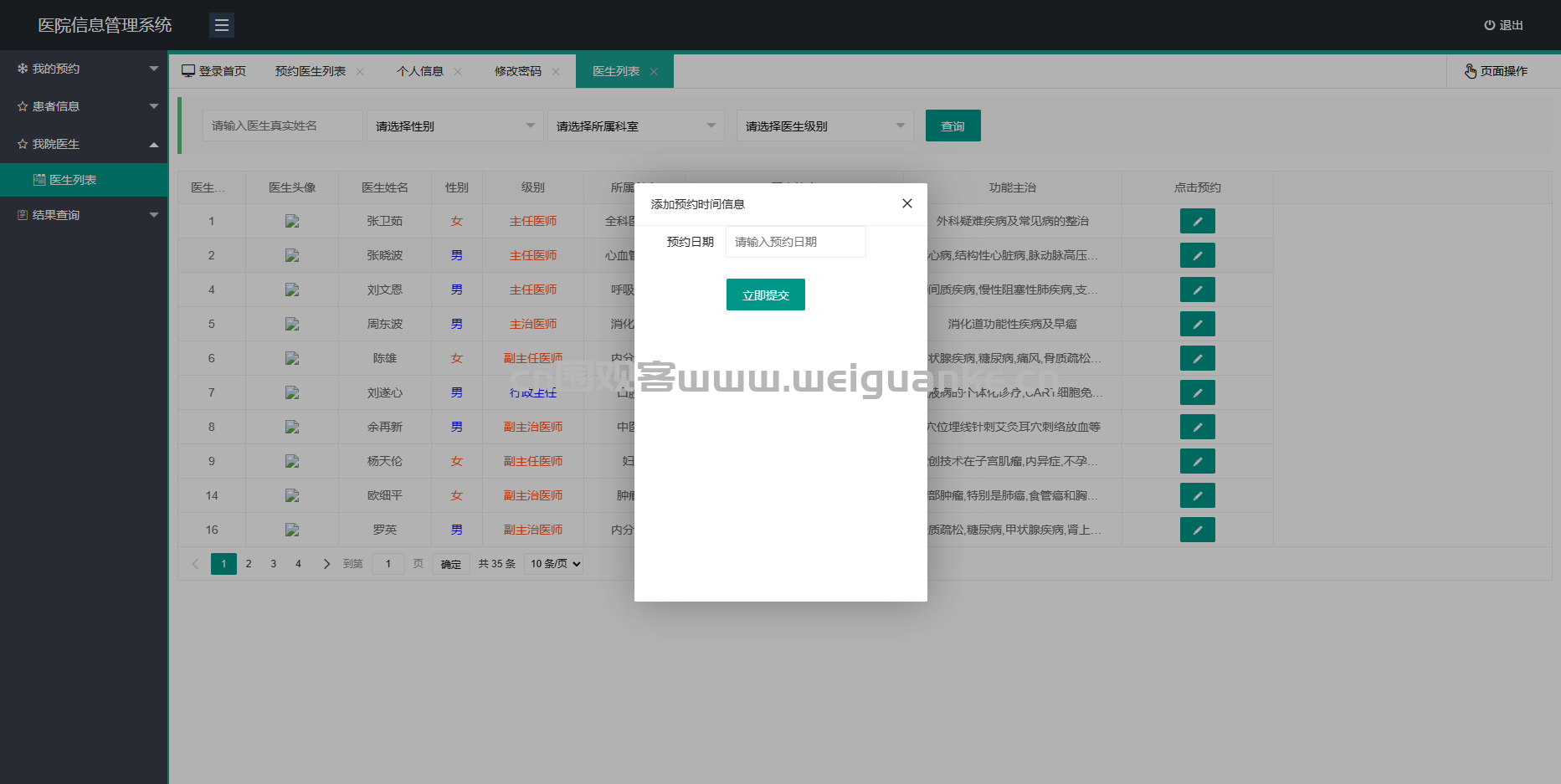Toggle the sidebar hamburger menu icon
The image size is (1561, 784).
222,25
